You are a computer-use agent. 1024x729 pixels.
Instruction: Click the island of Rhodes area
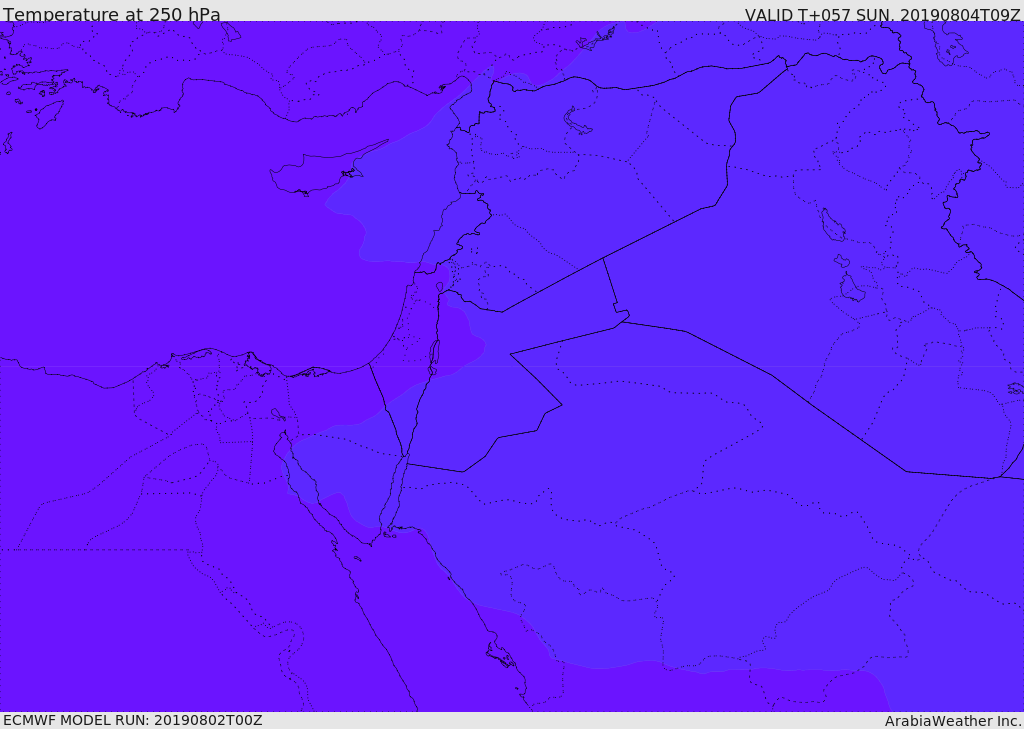point(49,114)
